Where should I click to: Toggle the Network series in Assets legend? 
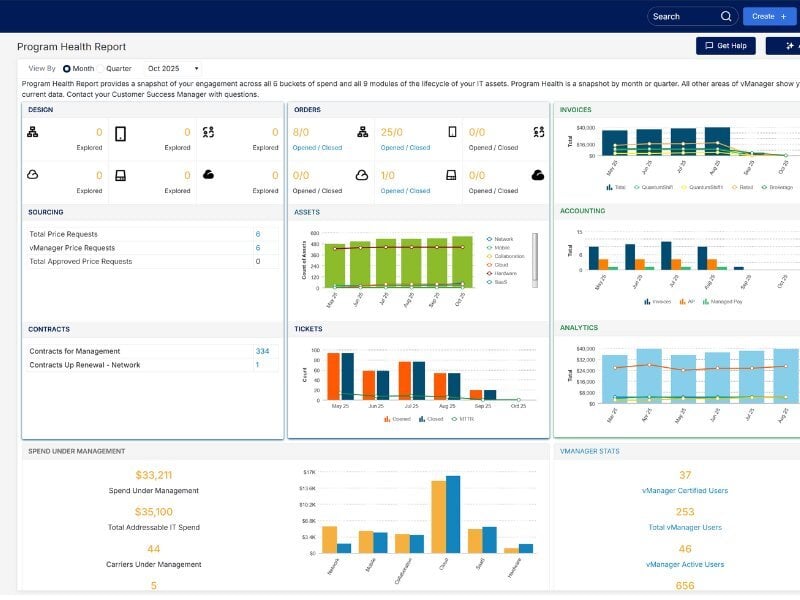pyautogui.click(x=502, y=239)
